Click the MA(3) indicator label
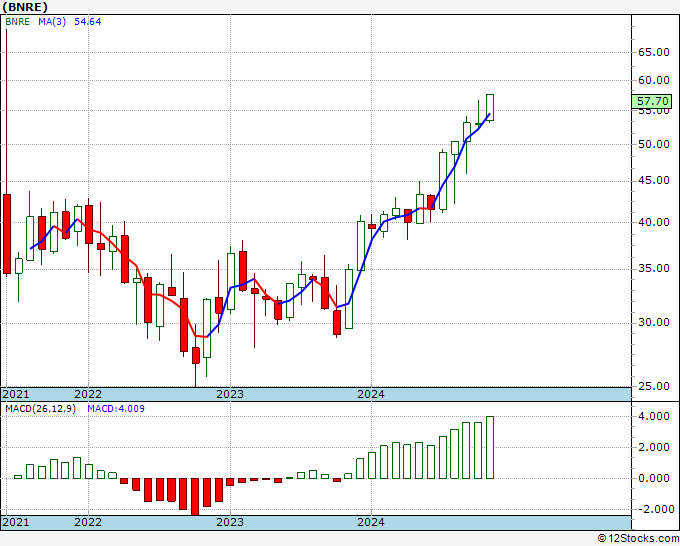The image size is (680, 546). tap(52, 21)
